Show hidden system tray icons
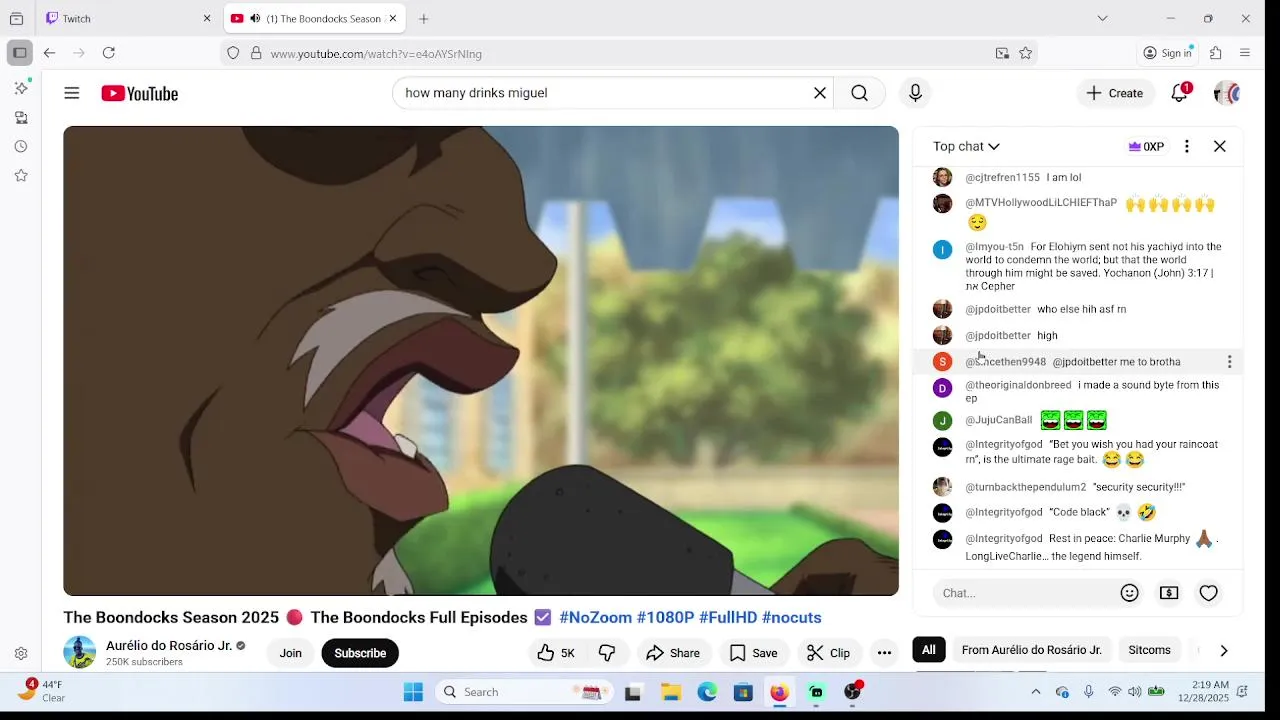 click(x=1035, y=692)
